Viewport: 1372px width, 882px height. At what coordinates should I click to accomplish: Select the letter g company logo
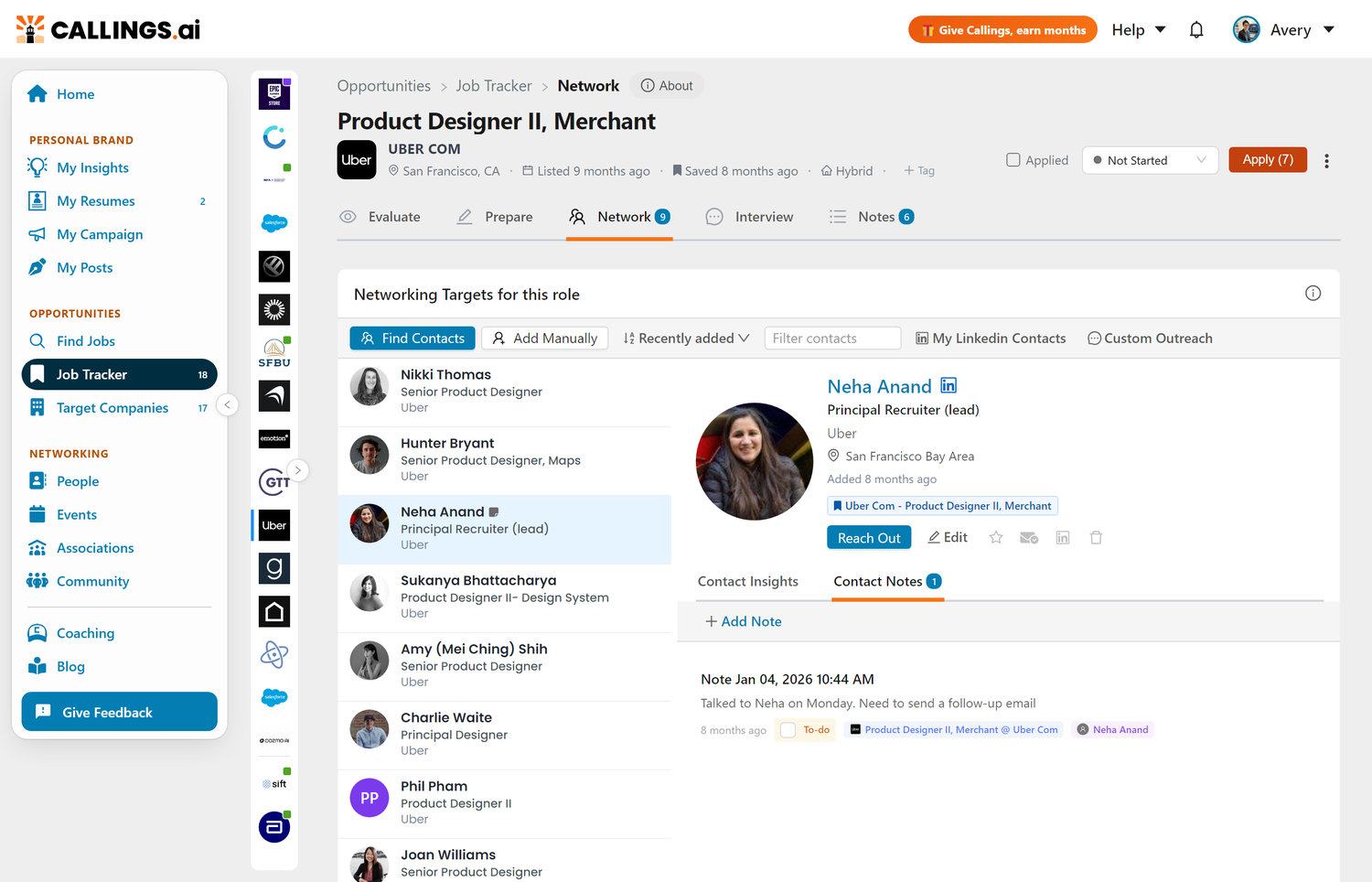coord(274,568)
